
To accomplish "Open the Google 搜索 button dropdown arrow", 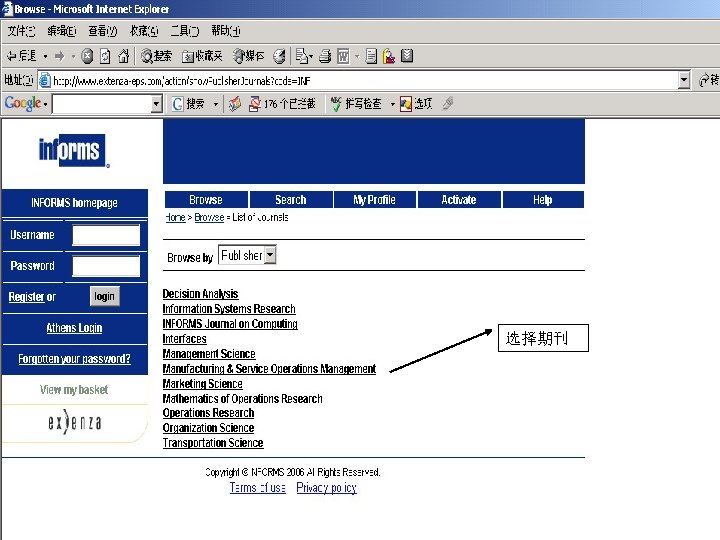I will point(215,104).
